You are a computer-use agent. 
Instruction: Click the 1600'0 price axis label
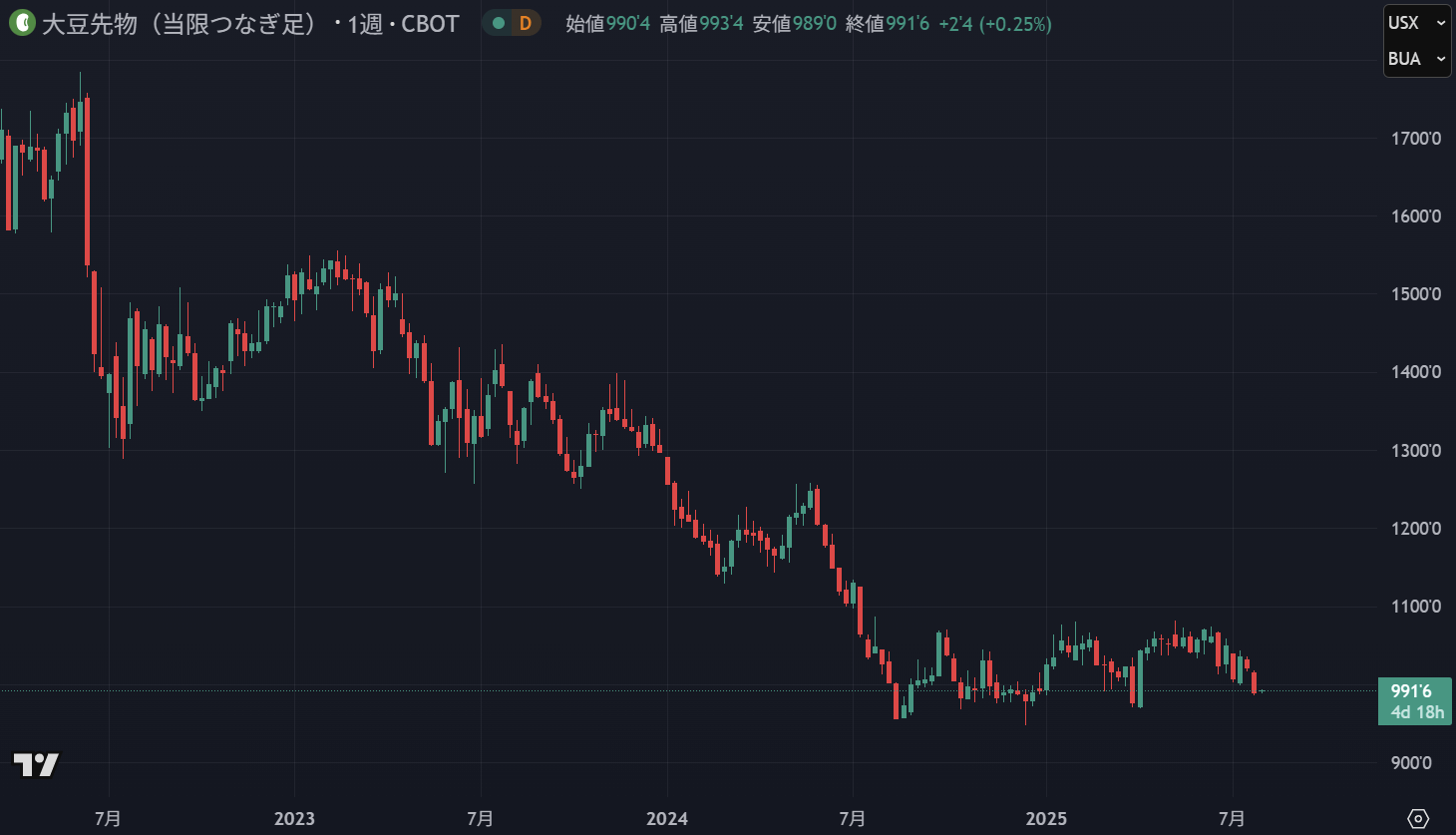(x=1416, y=216)
